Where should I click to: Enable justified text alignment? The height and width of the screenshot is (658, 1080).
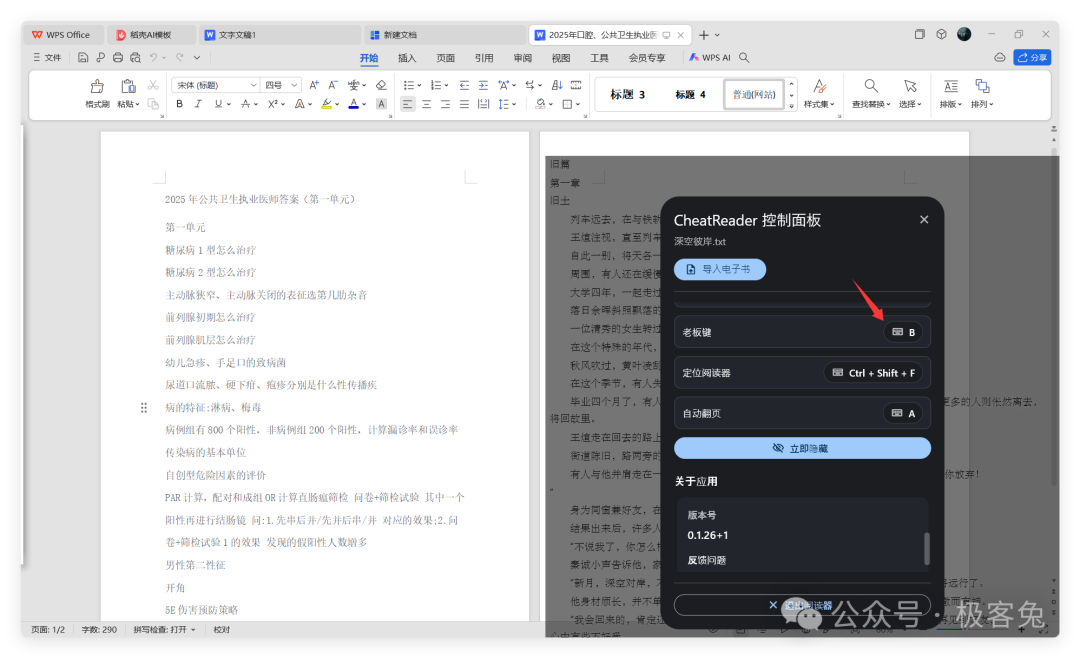click(464, 104)
